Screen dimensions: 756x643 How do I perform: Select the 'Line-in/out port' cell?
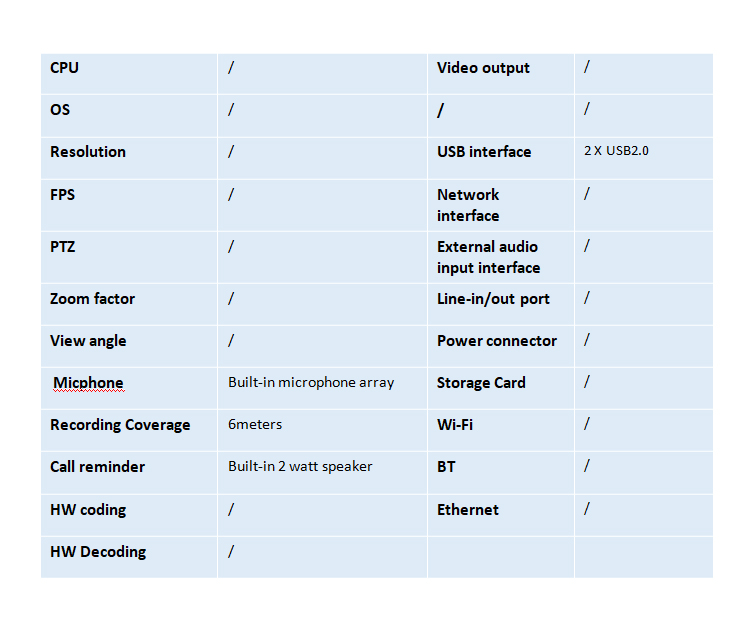[x=493, y=299]
